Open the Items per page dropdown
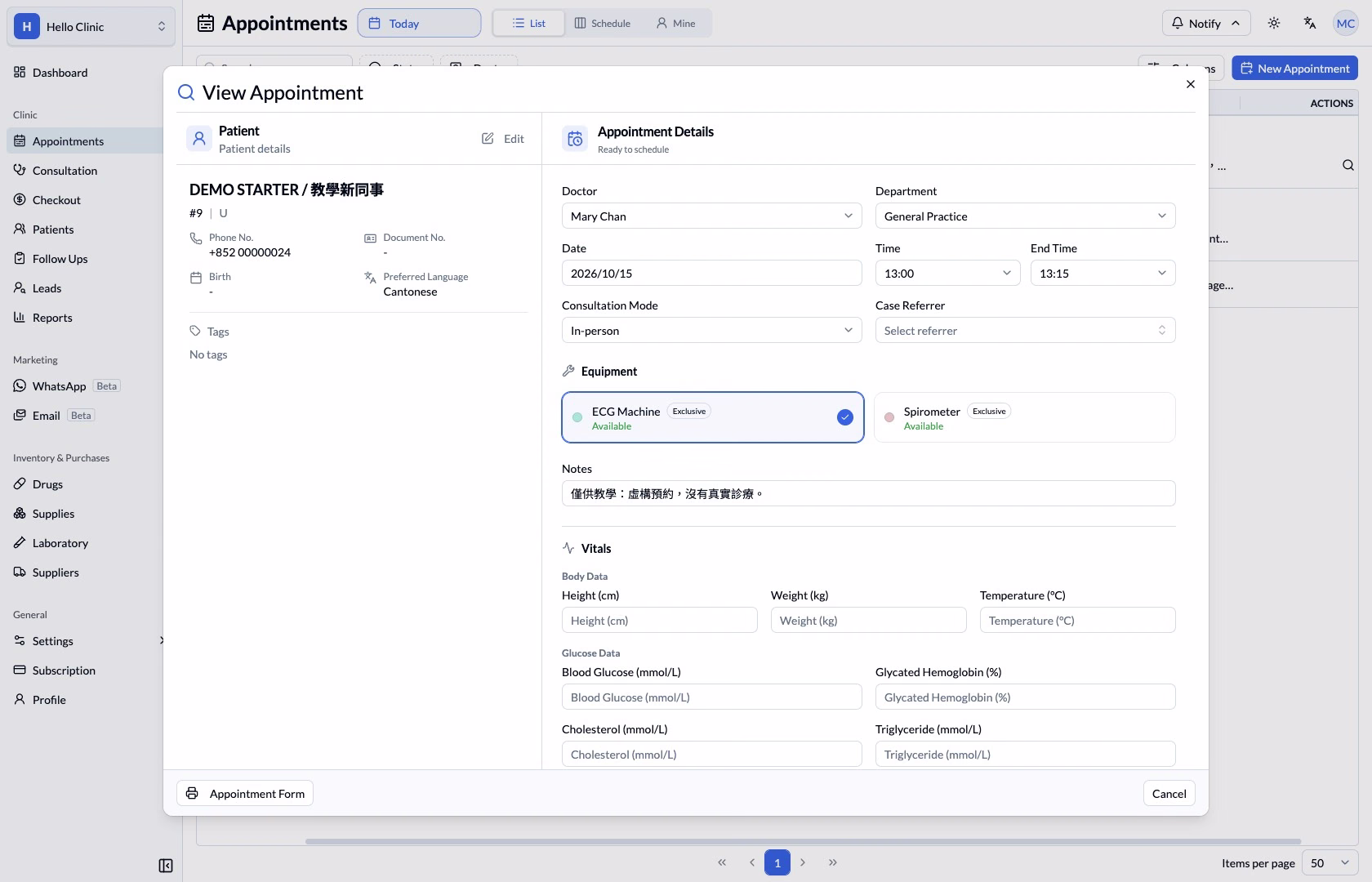This screenshot has width=1372, height=882. click(1330, 862)
